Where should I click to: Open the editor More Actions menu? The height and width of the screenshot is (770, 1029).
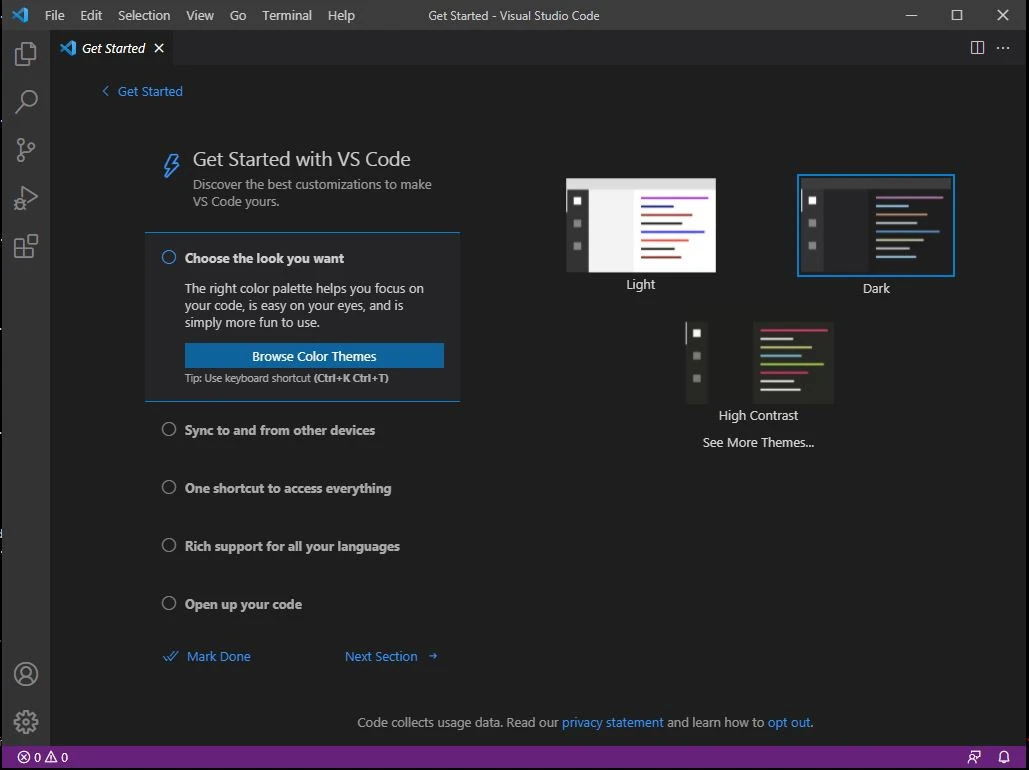tap(1003, 47)
